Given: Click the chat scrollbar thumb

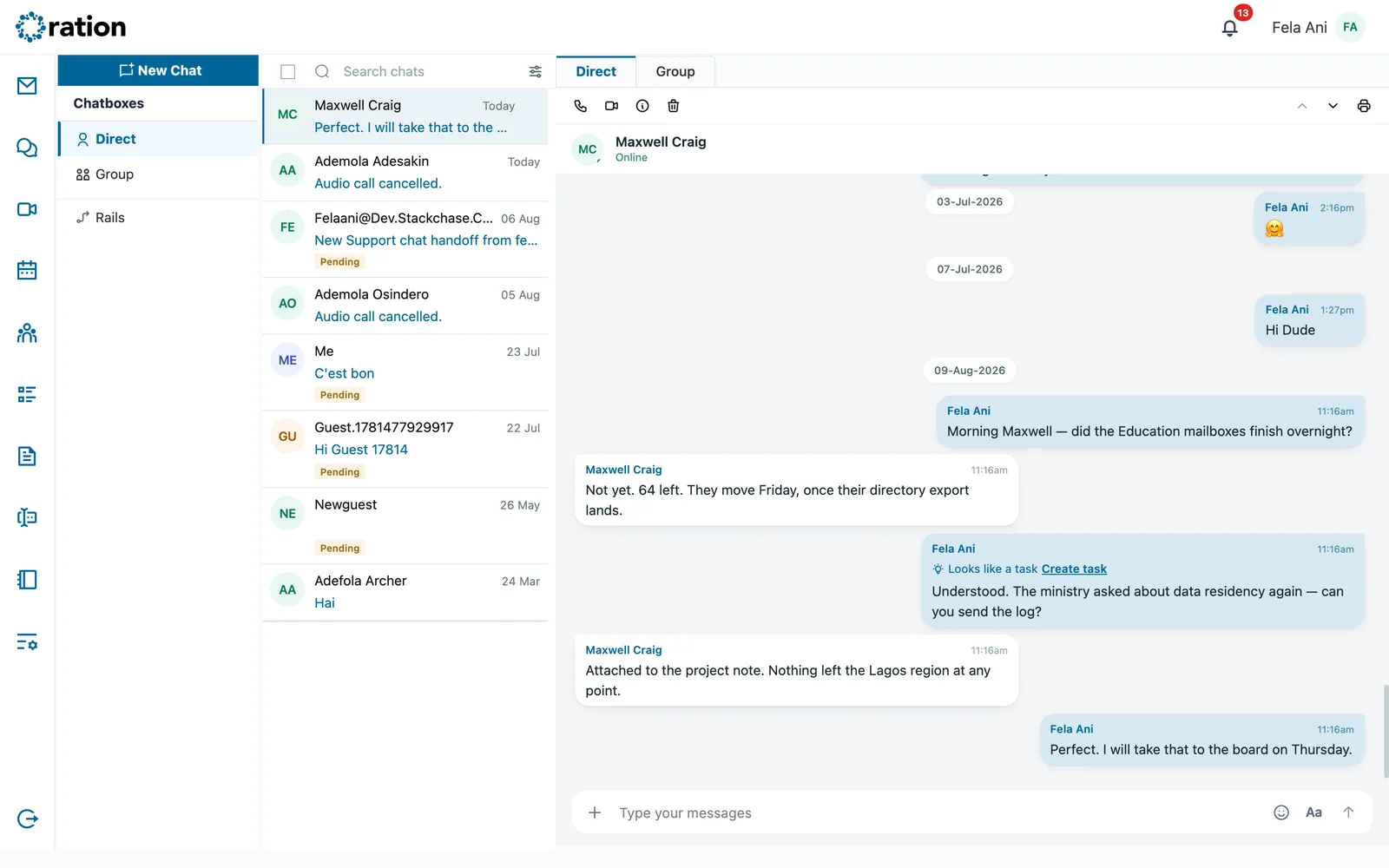Looking at the screenshot, I should 1386,731.
